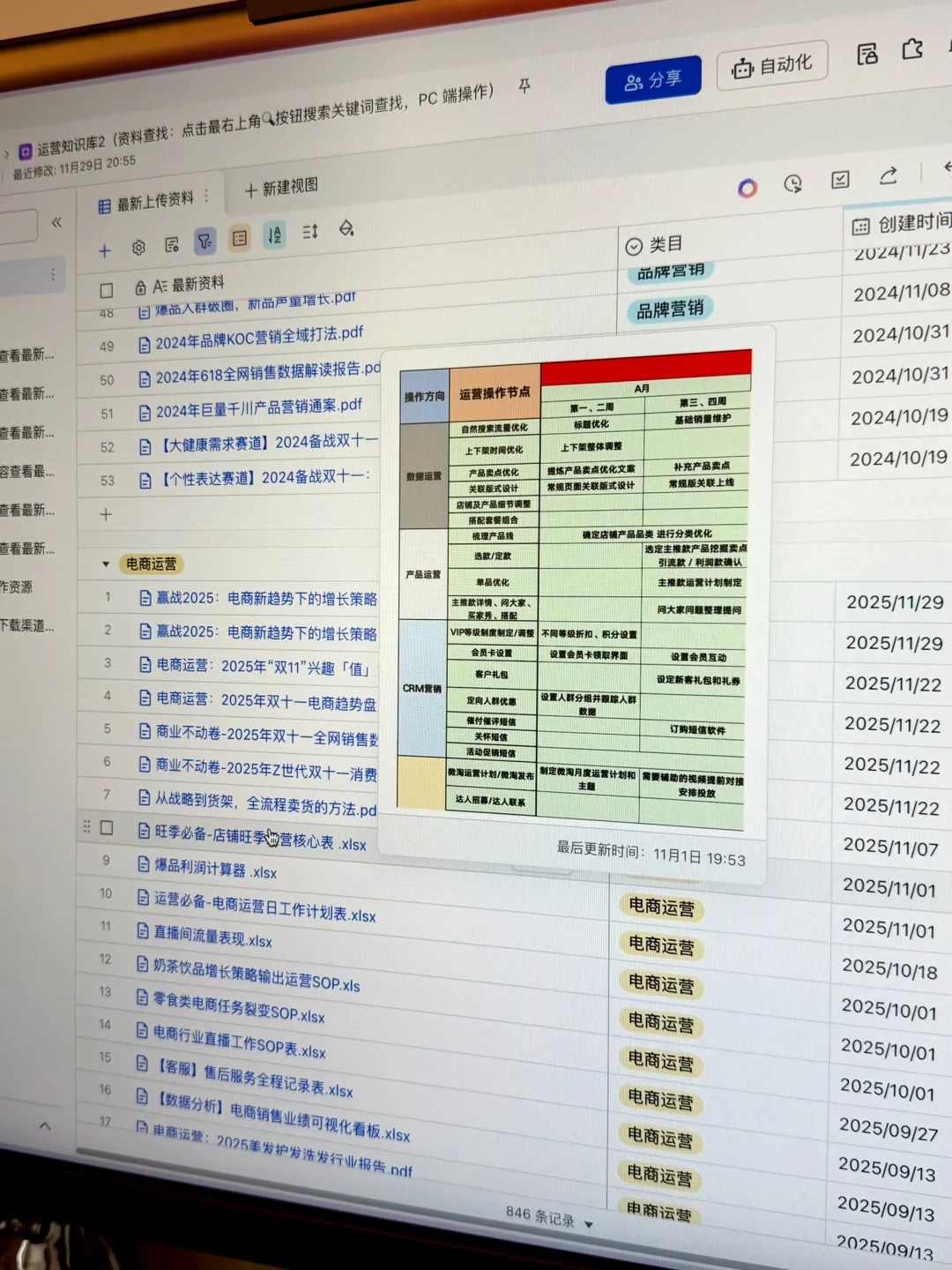Click the field settings gear icon
Viewport: 952px width, 1270px height.
[138, 248]
